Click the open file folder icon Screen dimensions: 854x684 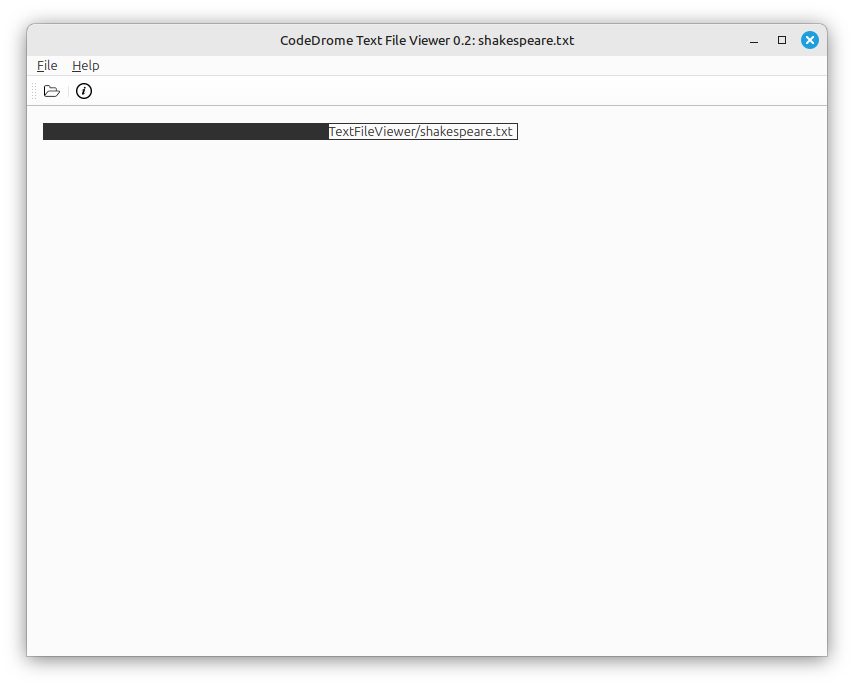52,91
